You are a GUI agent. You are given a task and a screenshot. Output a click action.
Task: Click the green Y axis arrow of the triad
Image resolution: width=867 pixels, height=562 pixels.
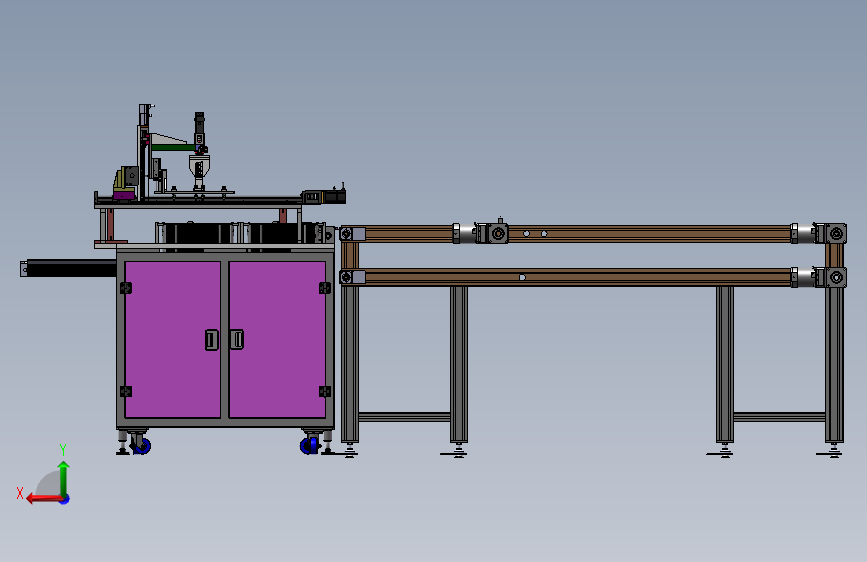(x=64, y=479)
